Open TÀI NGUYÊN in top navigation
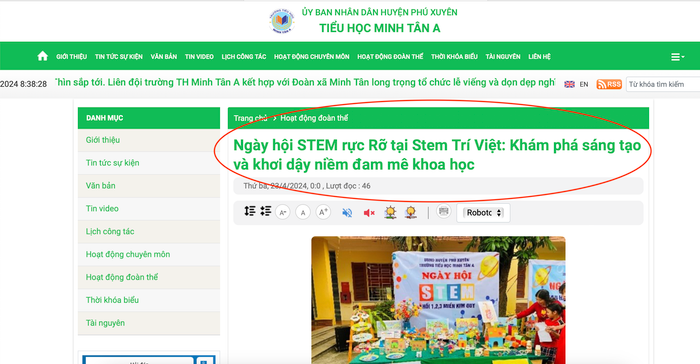Viewport: 700px width, 364px height. [x=503, y=57]
